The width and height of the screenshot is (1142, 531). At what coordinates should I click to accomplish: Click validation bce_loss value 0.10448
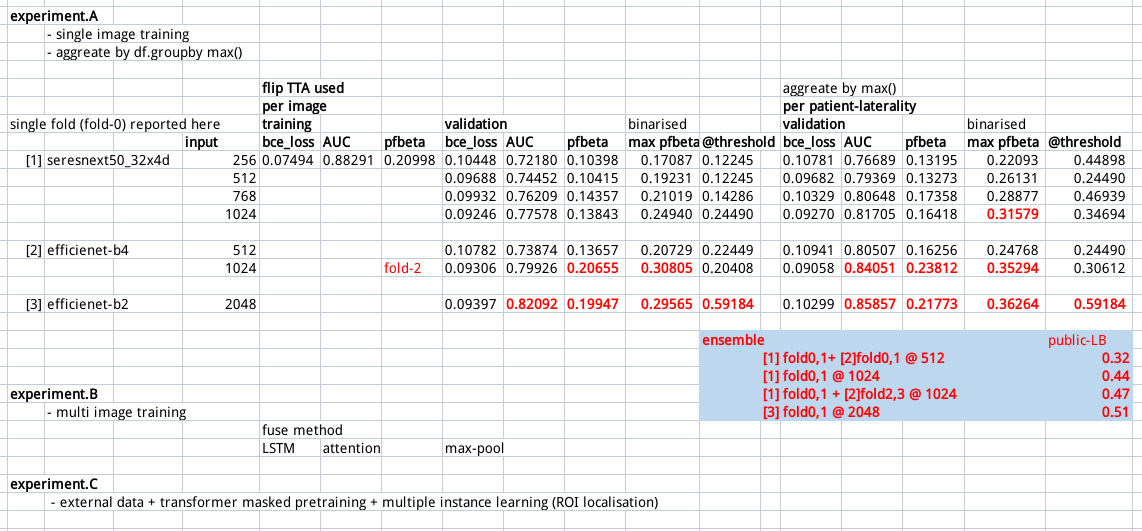pyautogui.click(x=471, y=160)
